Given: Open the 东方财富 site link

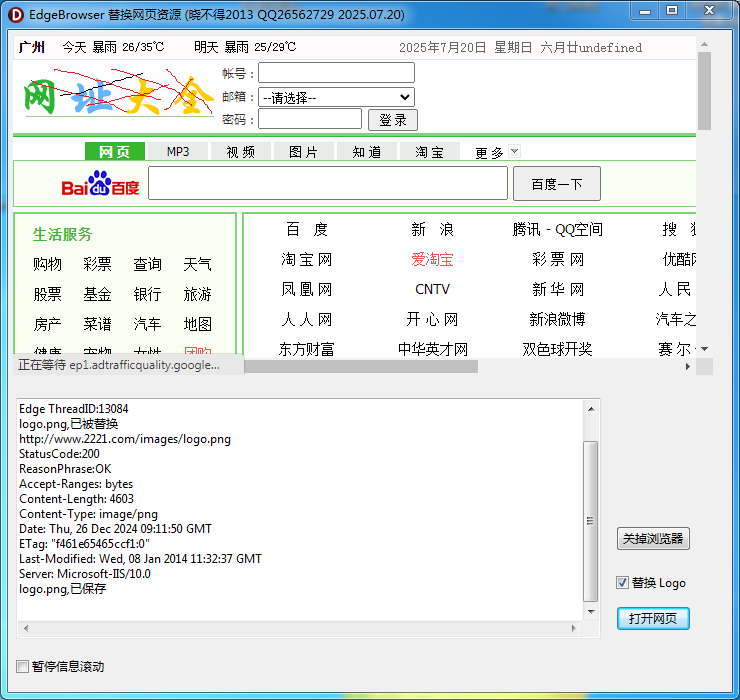Looking at the screenshot, I should click(307, 349).
